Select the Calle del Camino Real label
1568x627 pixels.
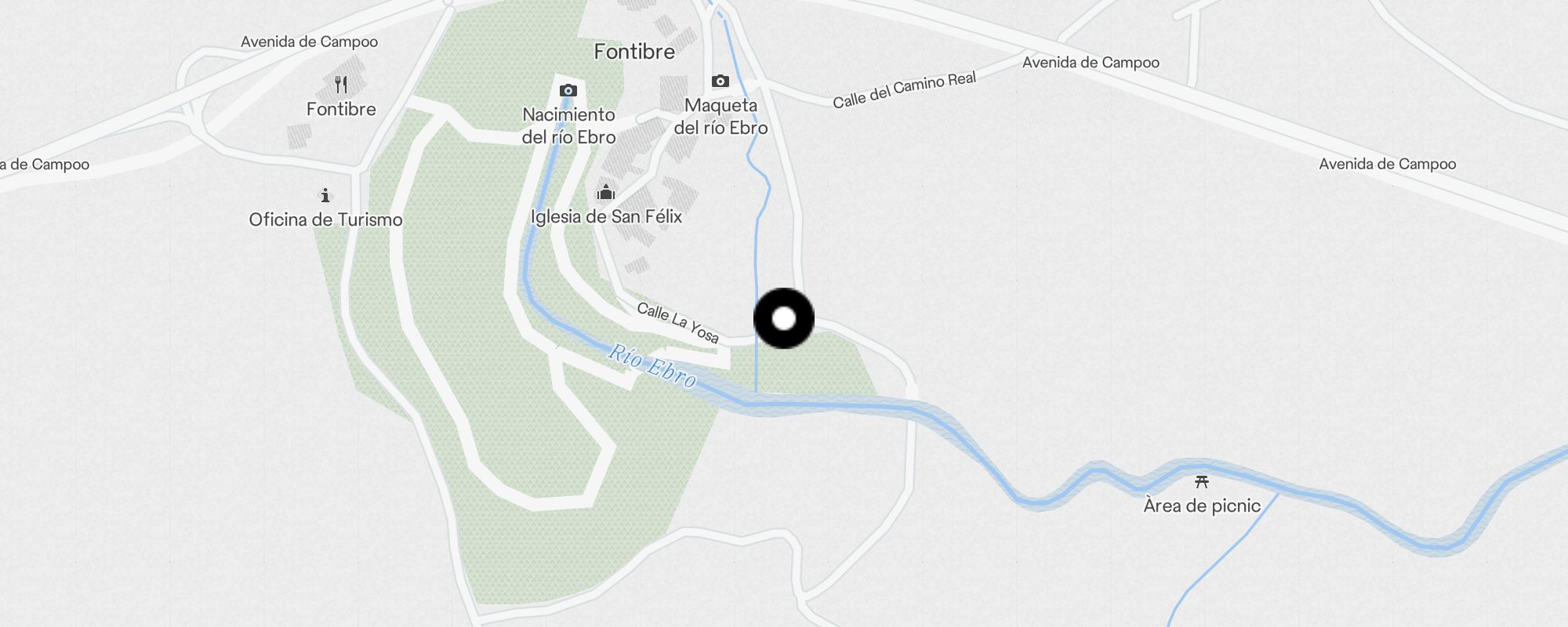904,90
